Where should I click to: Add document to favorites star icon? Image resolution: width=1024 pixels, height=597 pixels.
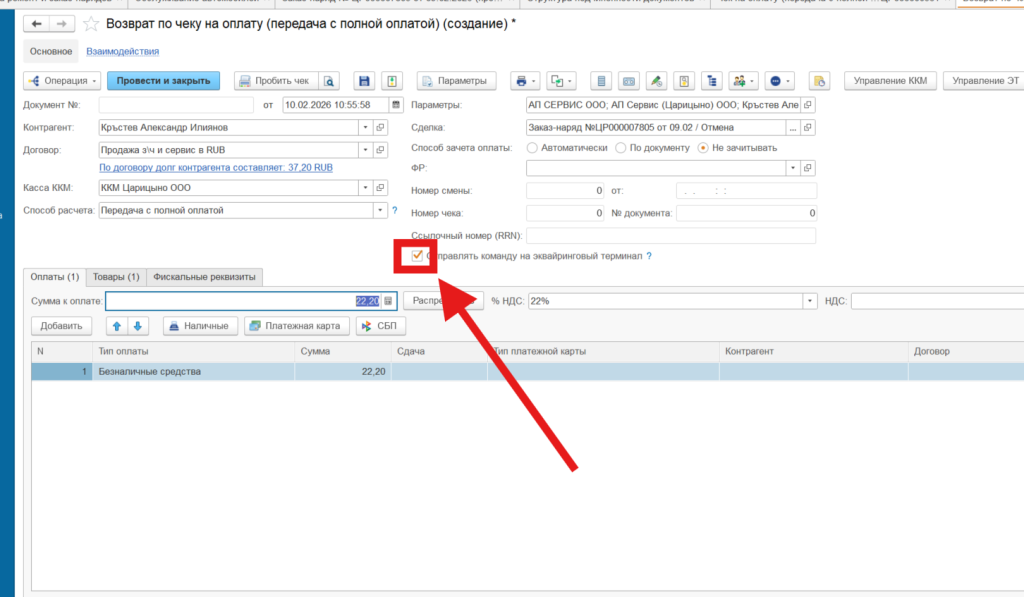point(91,23)
